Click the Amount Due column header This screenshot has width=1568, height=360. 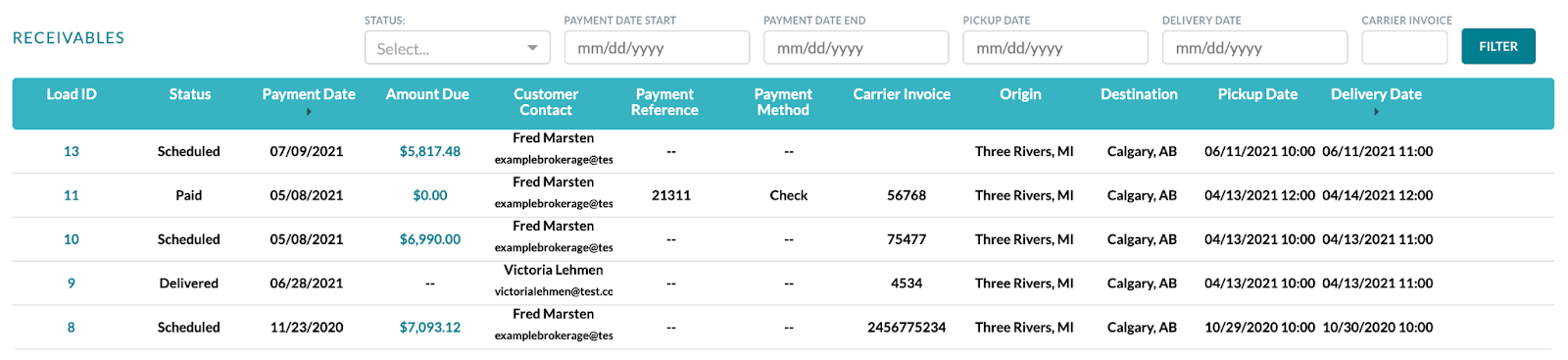(x=427, y=94)
